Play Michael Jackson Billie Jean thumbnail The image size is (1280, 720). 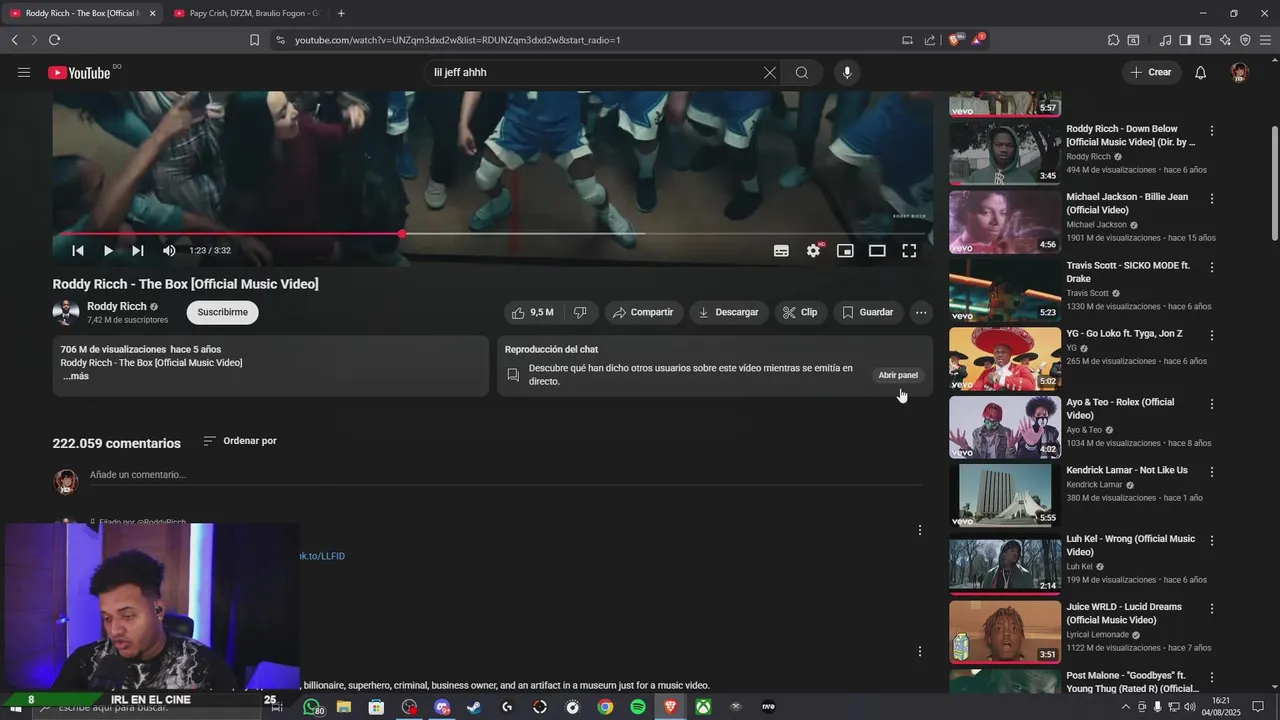pyautogui.click(x=1005, y=222)
